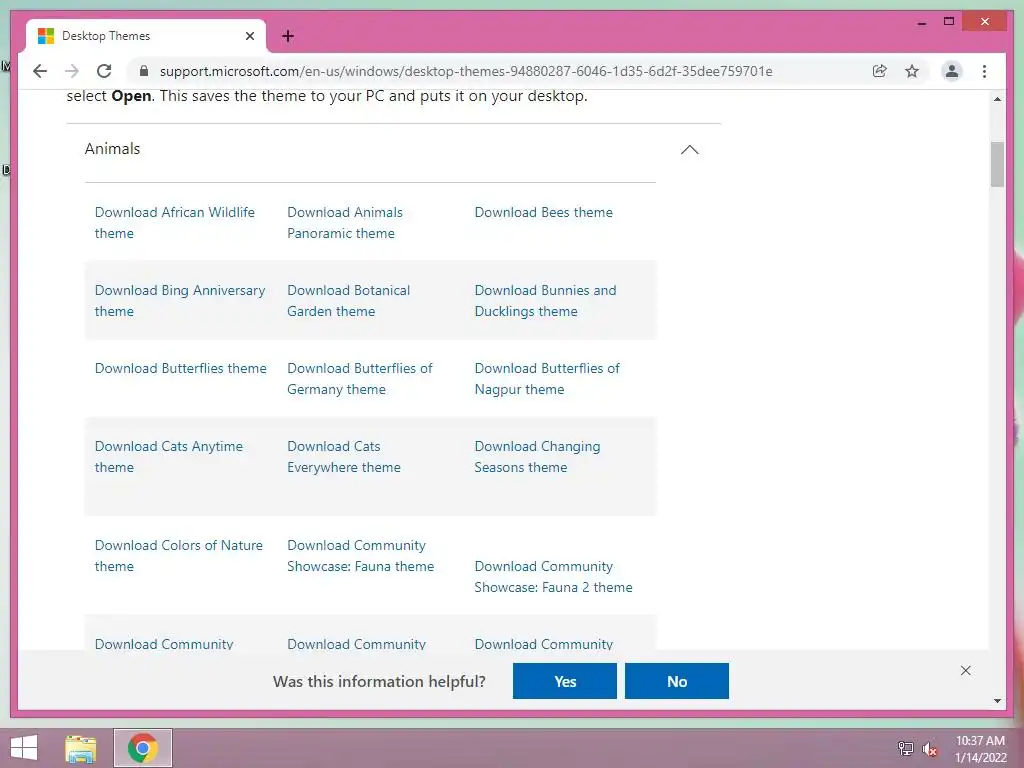Reload the Desktop Themes page
Viewport: 1024px width, 768px height.
coord(104,71)
